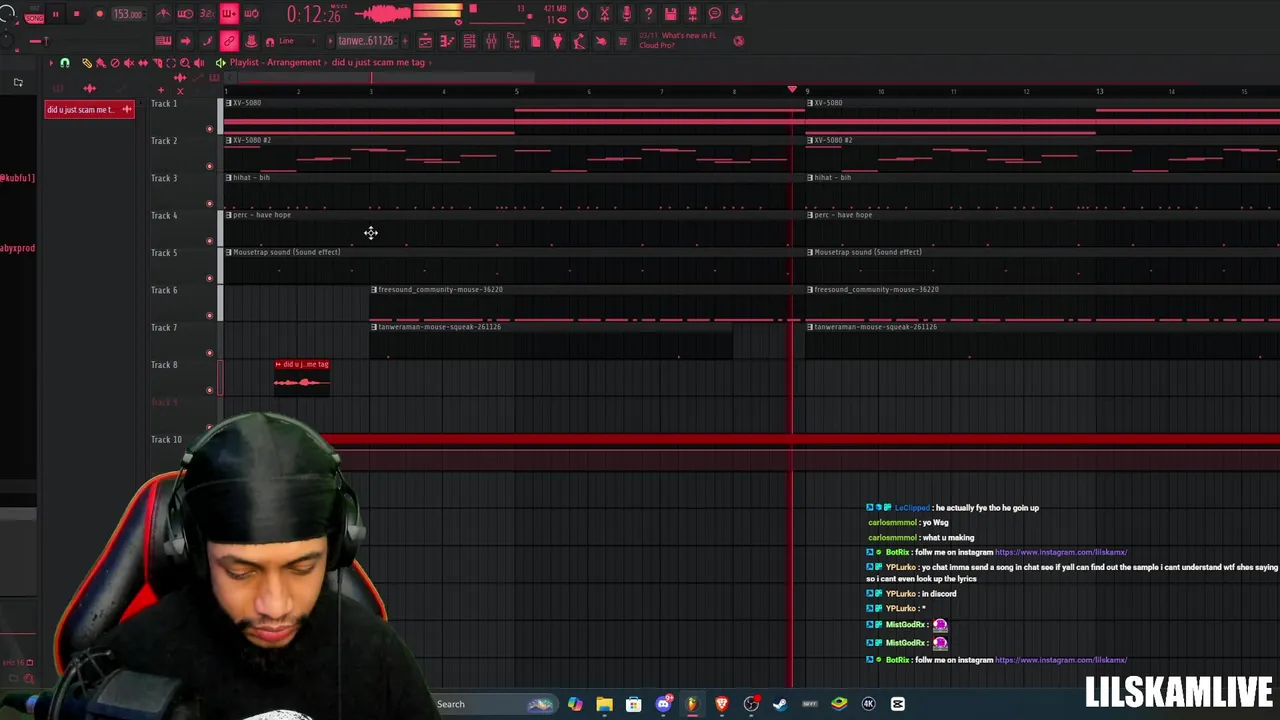Mute Track 2 via its green switch

pos(209,166)
